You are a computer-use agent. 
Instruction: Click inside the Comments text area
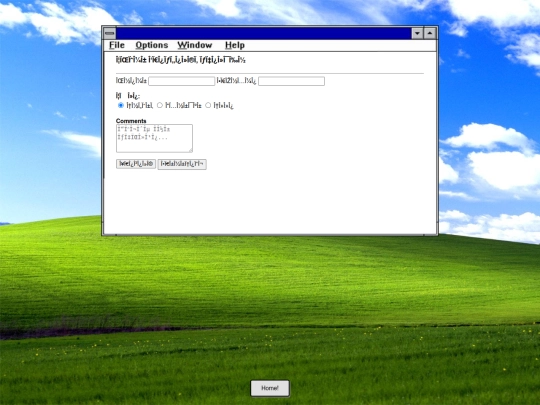[154, 138]
